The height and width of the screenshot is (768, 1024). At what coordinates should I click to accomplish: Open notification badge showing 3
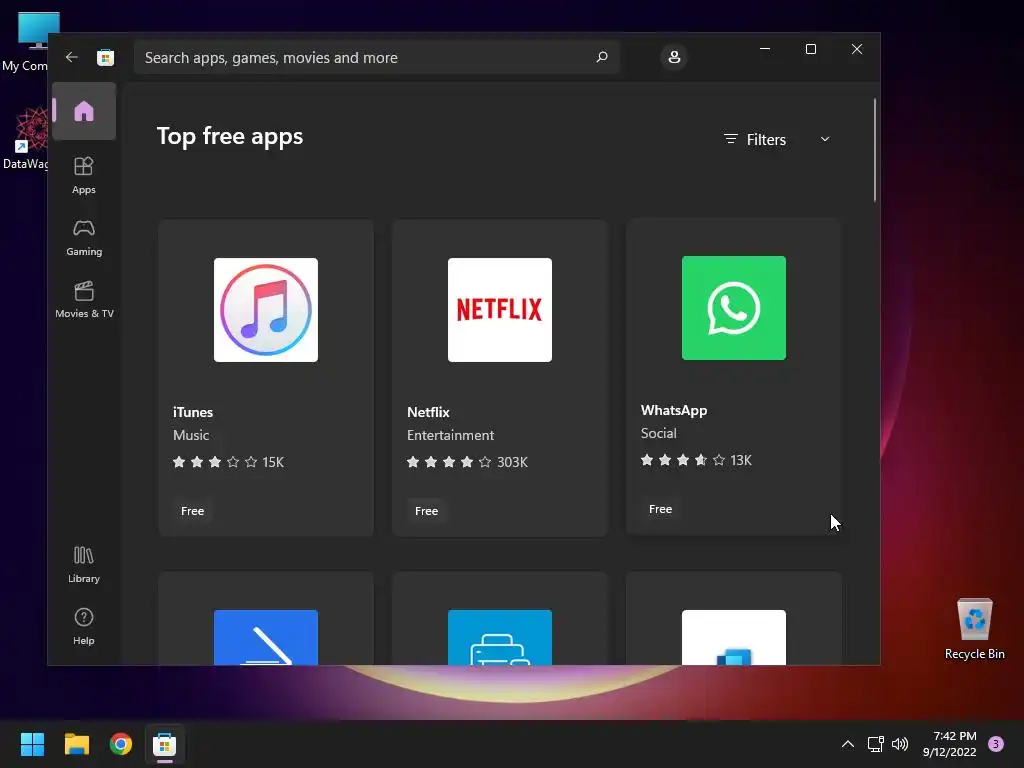996,744
